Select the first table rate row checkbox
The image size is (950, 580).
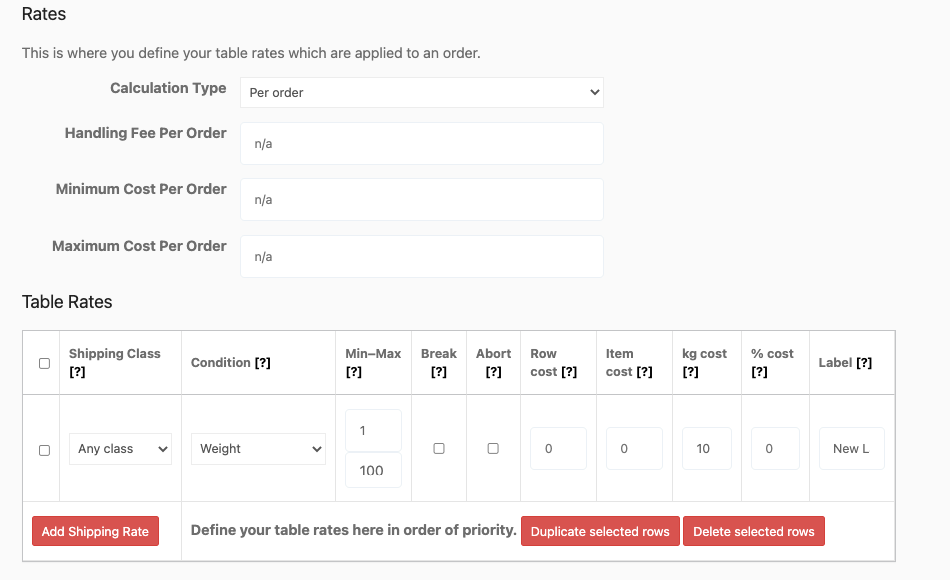[43, 448]
